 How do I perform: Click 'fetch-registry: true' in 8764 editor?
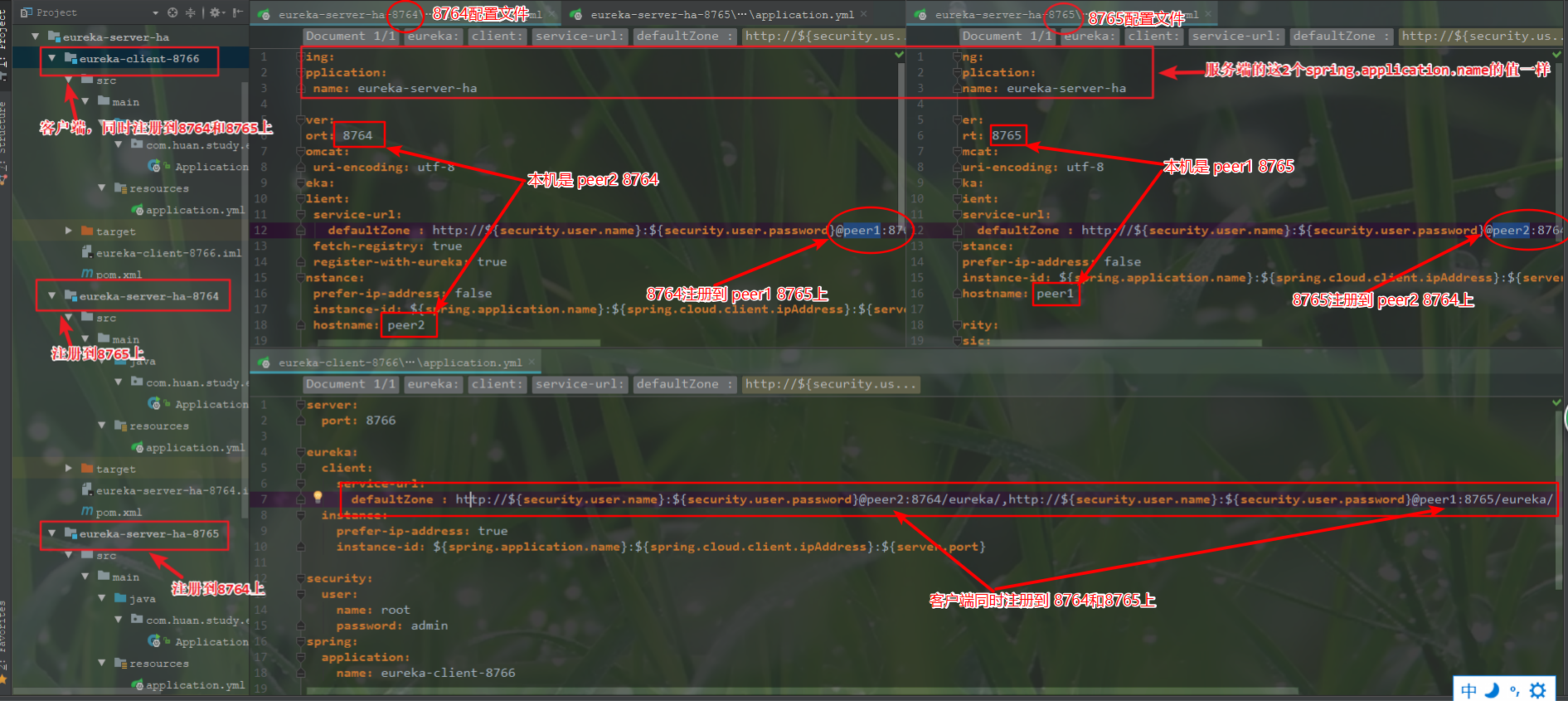[387, 246]
